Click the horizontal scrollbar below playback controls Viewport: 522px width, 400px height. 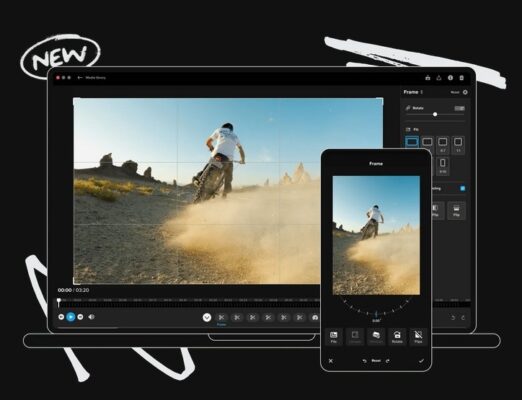tap(87, 328)
